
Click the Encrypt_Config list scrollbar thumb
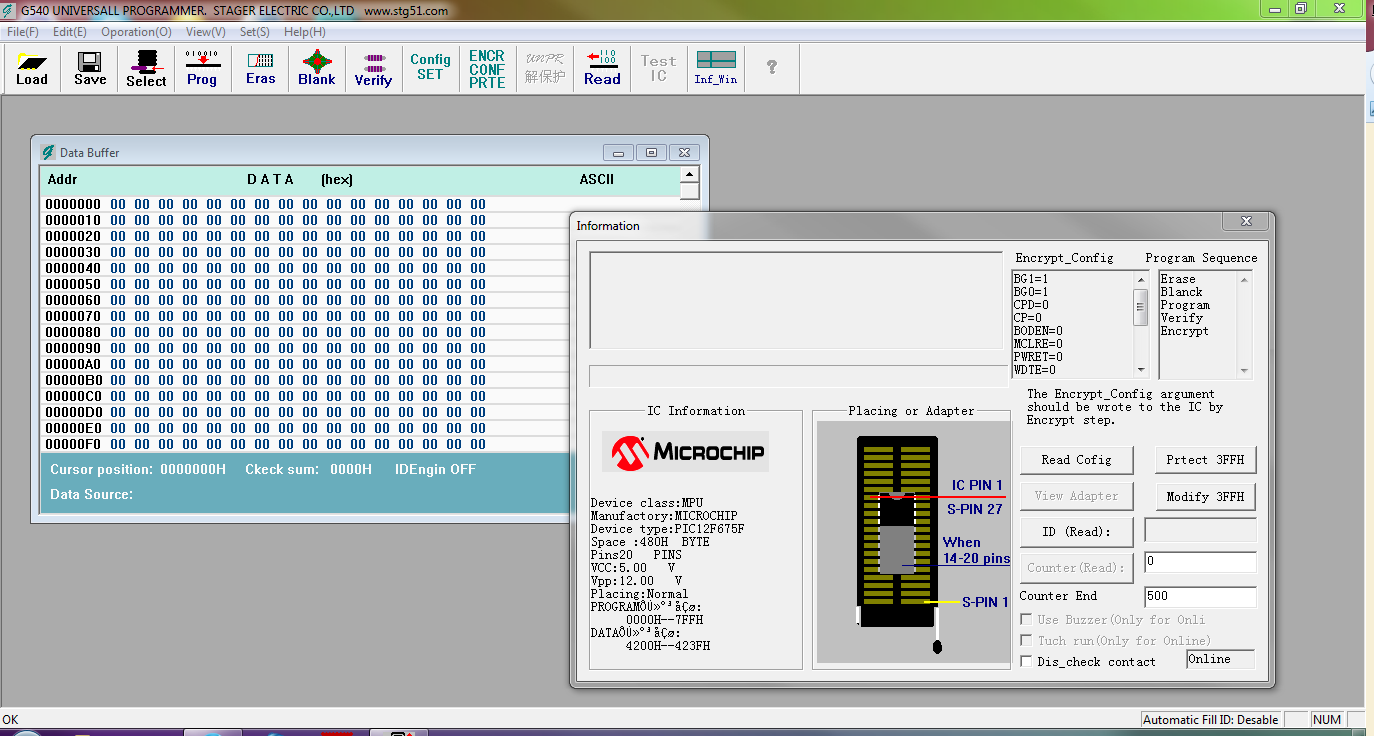tap(1141, 307)
